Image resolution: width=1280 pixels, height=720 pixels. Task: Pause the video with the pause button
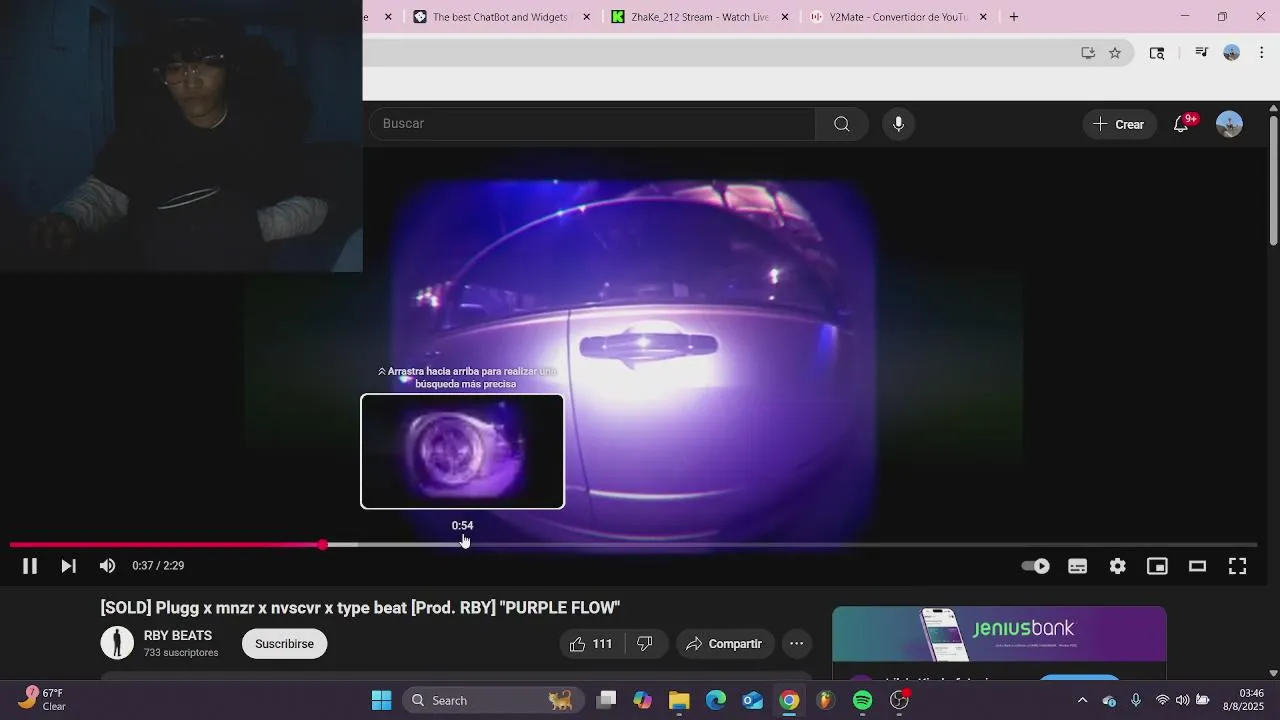click(30, 566)
